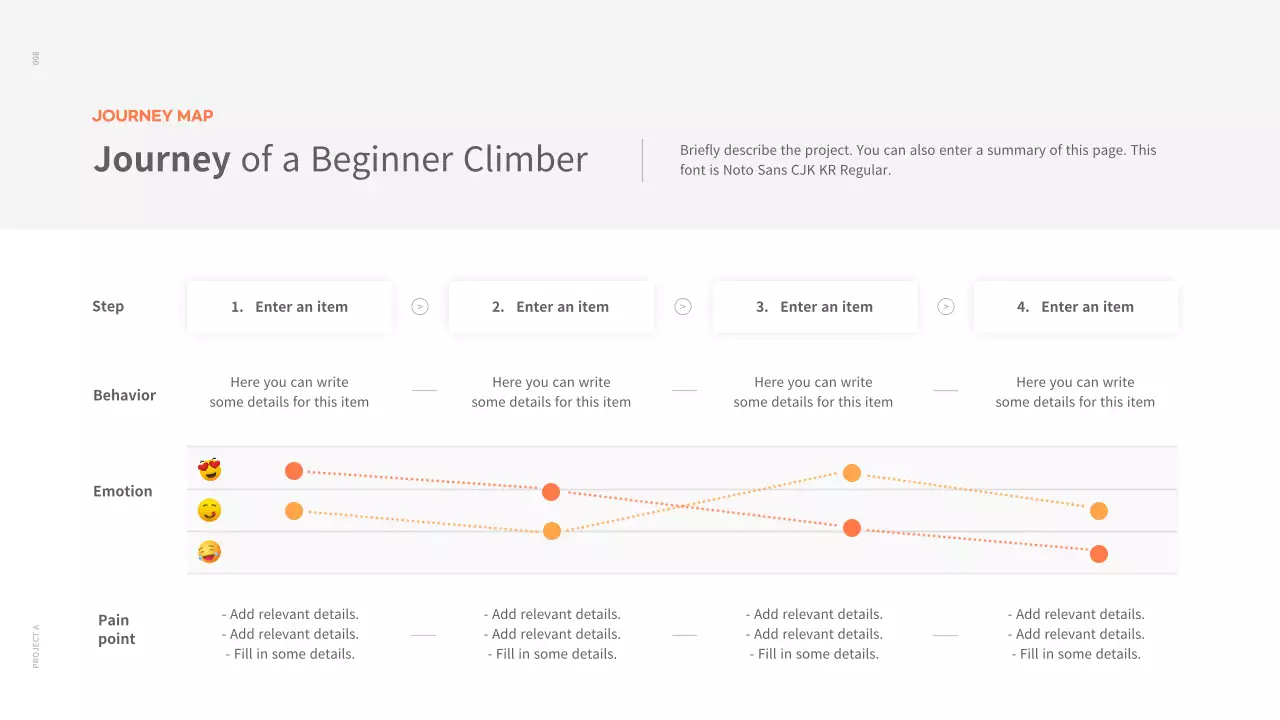Select the "JOURNEY MAP" orange heading
The image size is (1280, 720).
click(153, 116)
